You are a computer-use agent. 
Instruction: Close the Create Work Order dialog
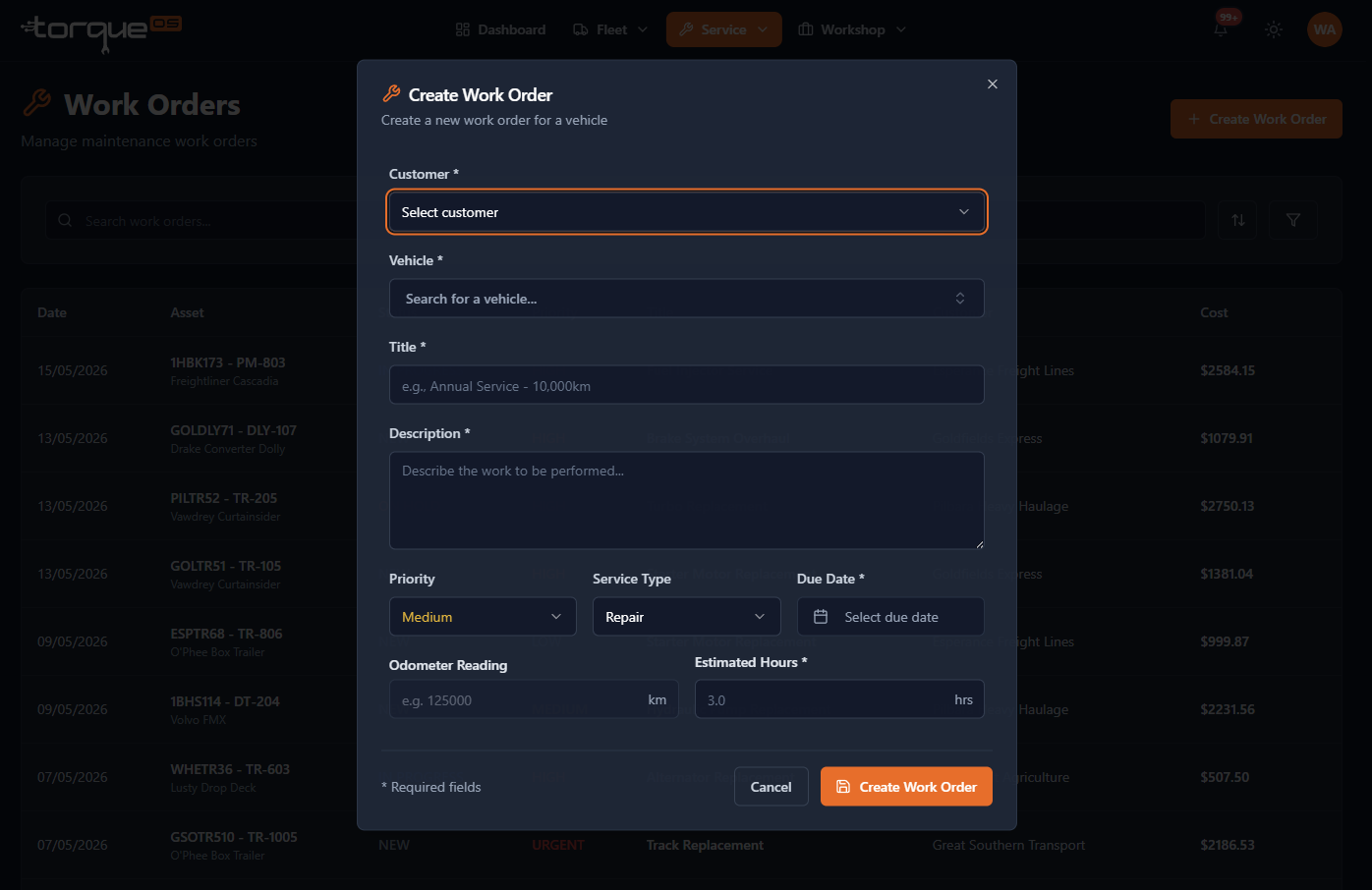coord(993,84)
